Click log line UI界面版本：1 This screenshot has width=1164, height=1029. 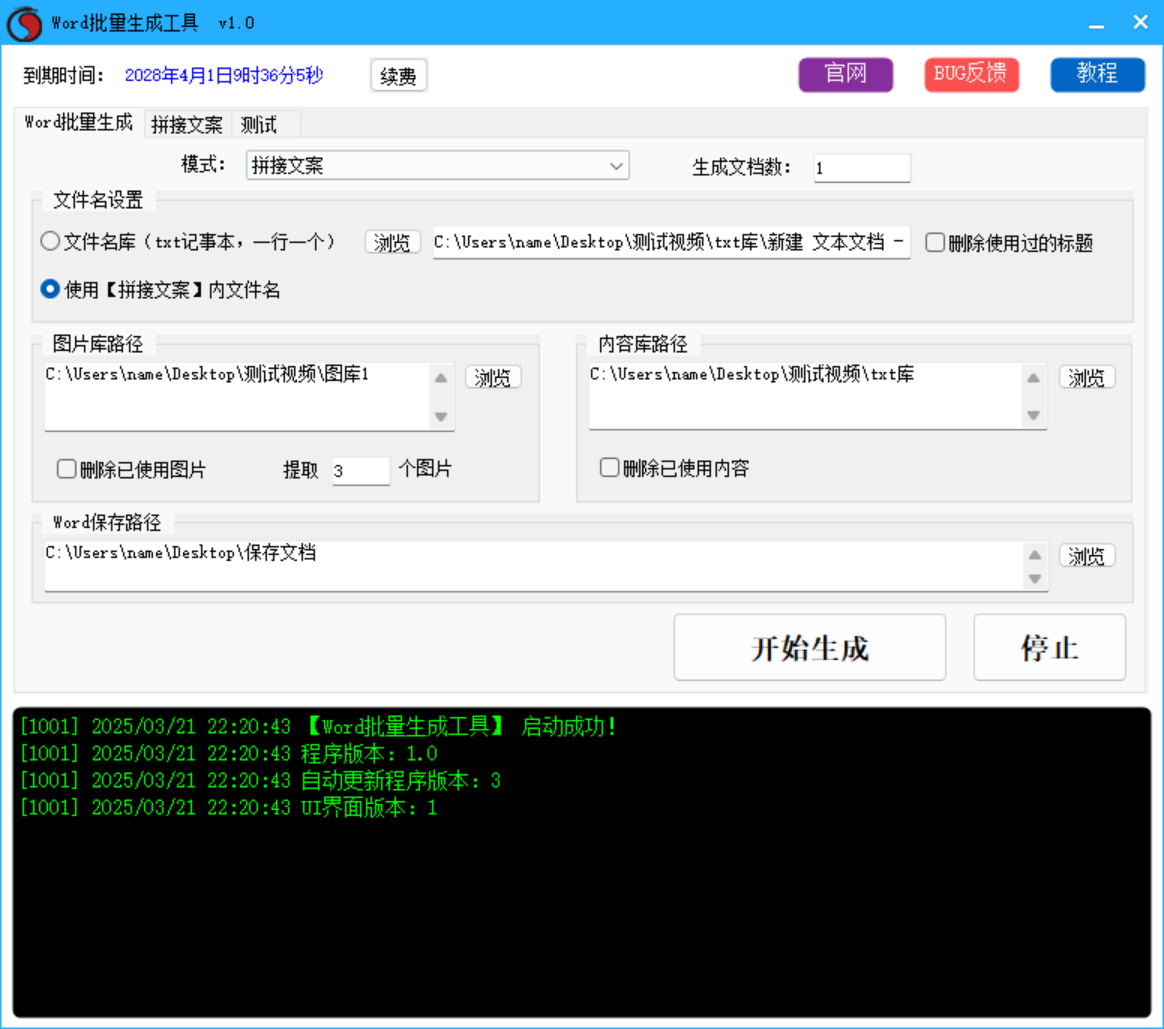click(229, 807)
